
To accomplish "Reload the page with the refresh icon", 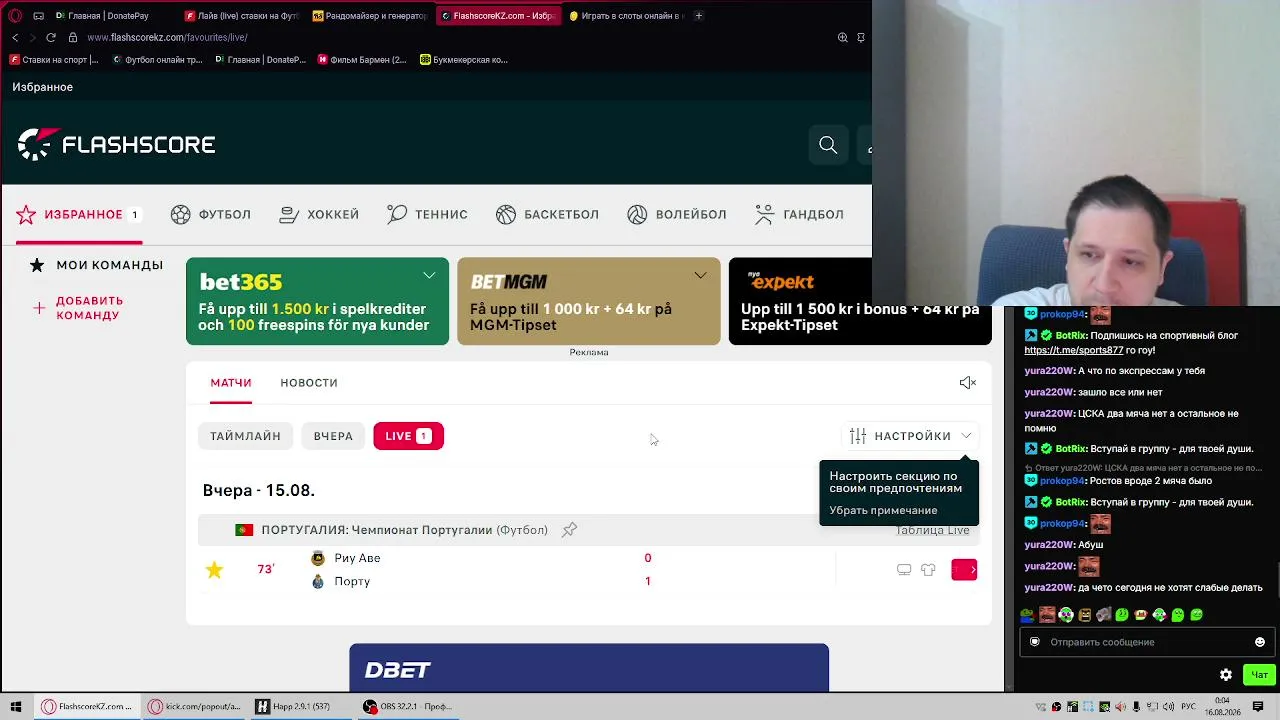I will click(x=51, y=38).
